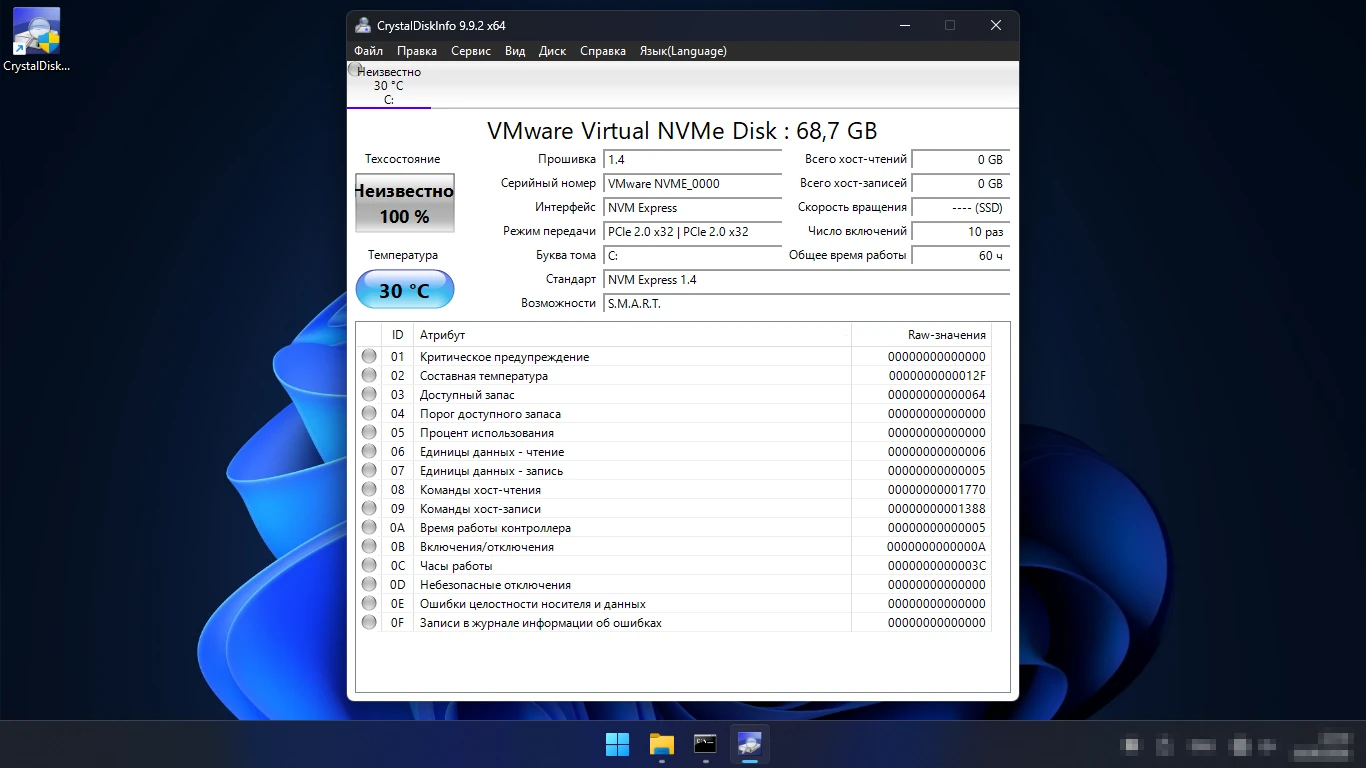Open the Язык(Language) menu

[x=683, y=51]
